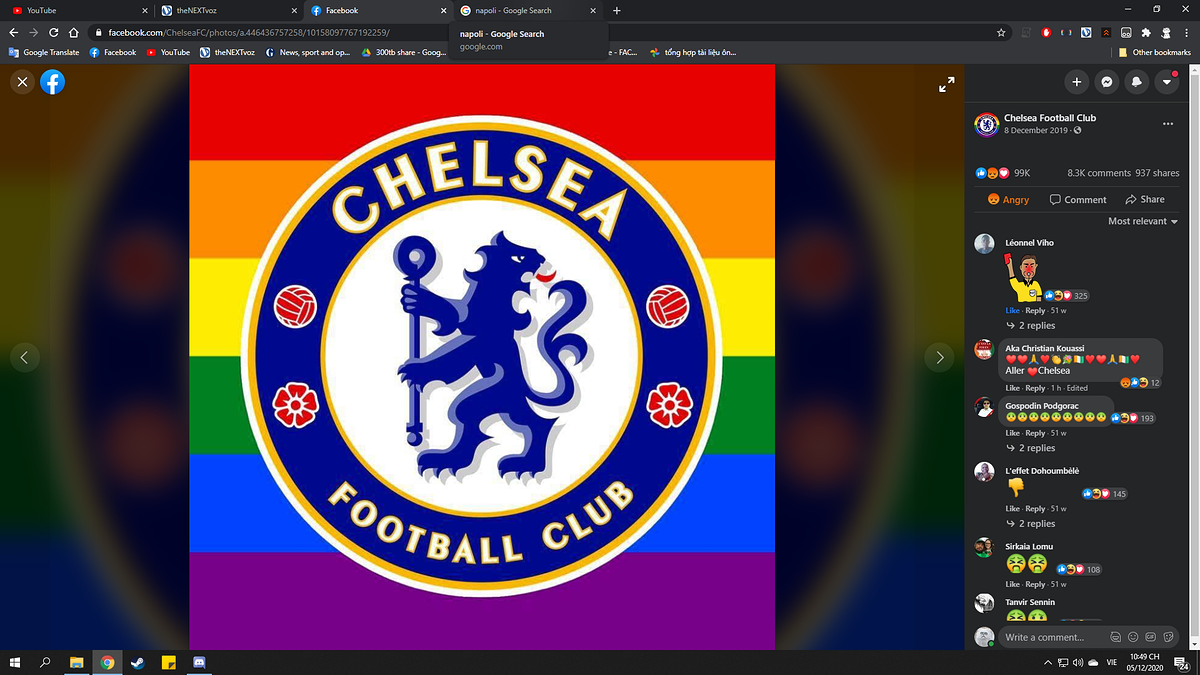The height and width of the screenshot is (675, 1200).
Task: Open Google Translate bookmark
Action: [44, 52]
